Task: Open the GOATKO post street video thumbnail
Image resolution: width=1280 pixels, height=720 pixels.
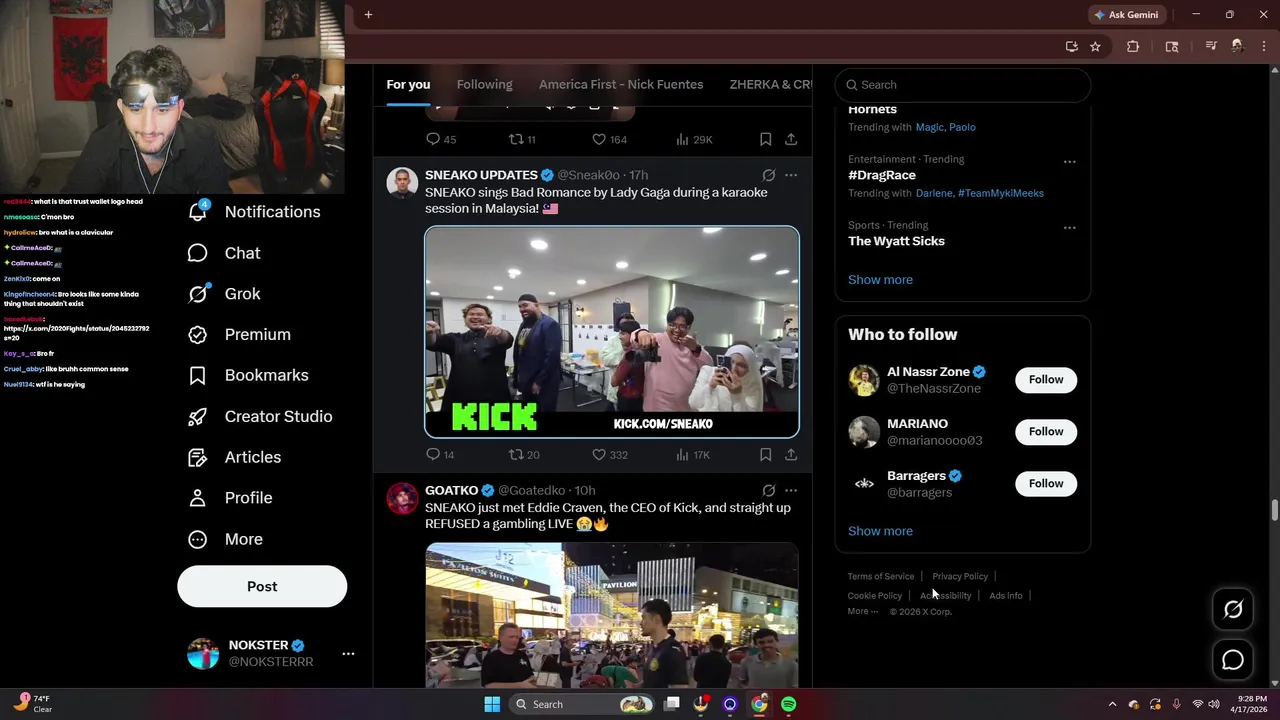Action: click(612, 615)
